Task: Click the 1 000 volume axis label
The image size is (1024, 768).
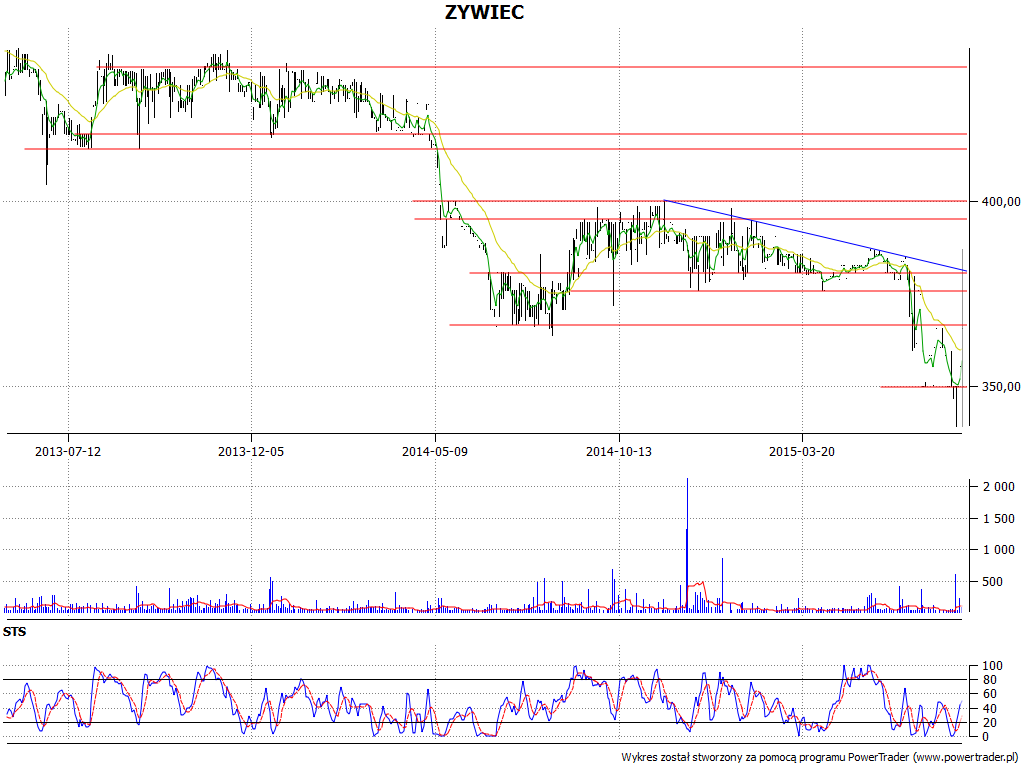Action: (x=999, y=550)
